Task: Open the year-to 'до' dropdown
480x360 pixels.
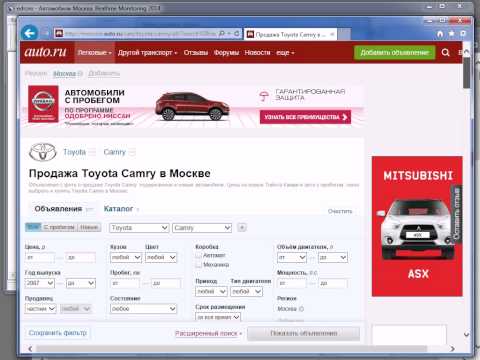Action: (x=81, y=283)
